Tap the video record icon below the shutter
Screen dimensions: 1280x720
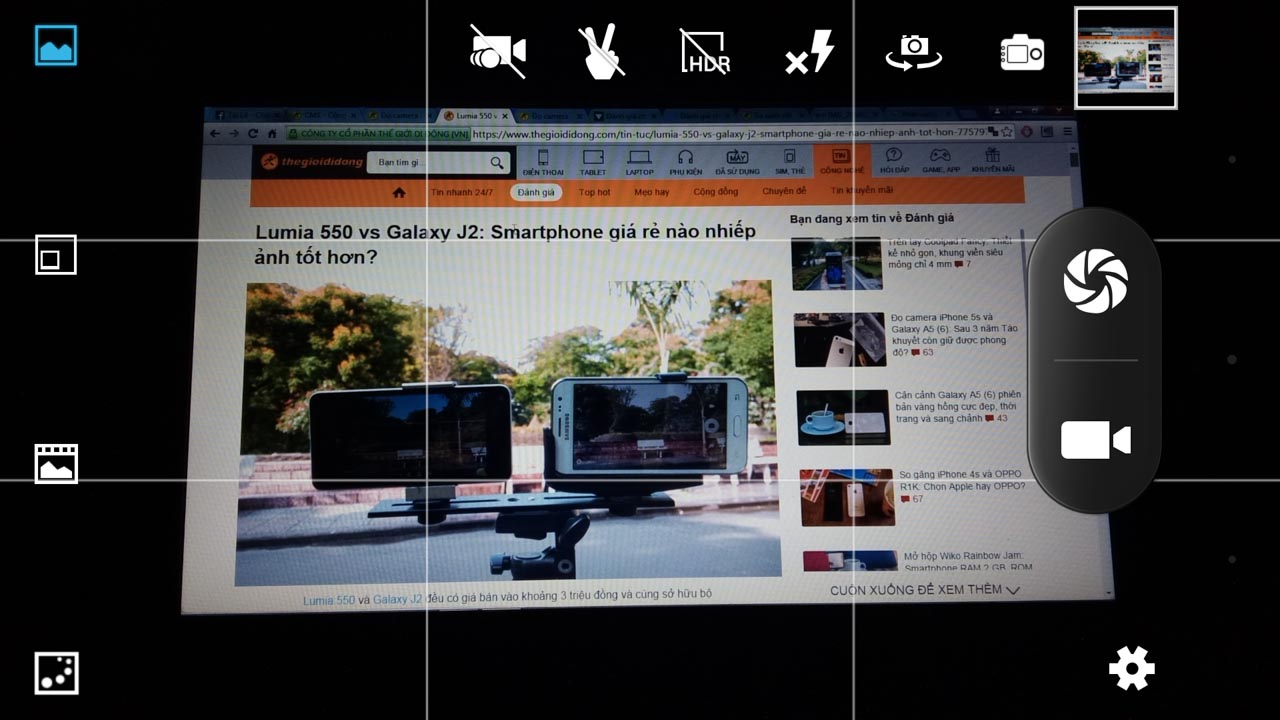(x=1095, y=437)
